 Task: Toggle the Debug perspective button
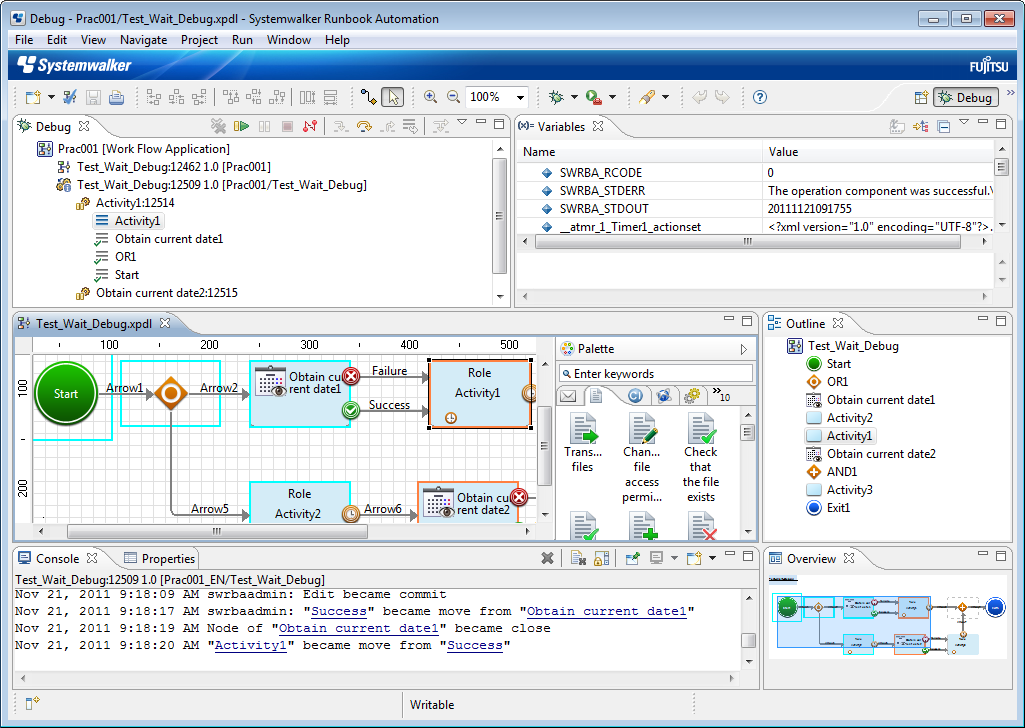pyautogui.click(x=966, y=97)
